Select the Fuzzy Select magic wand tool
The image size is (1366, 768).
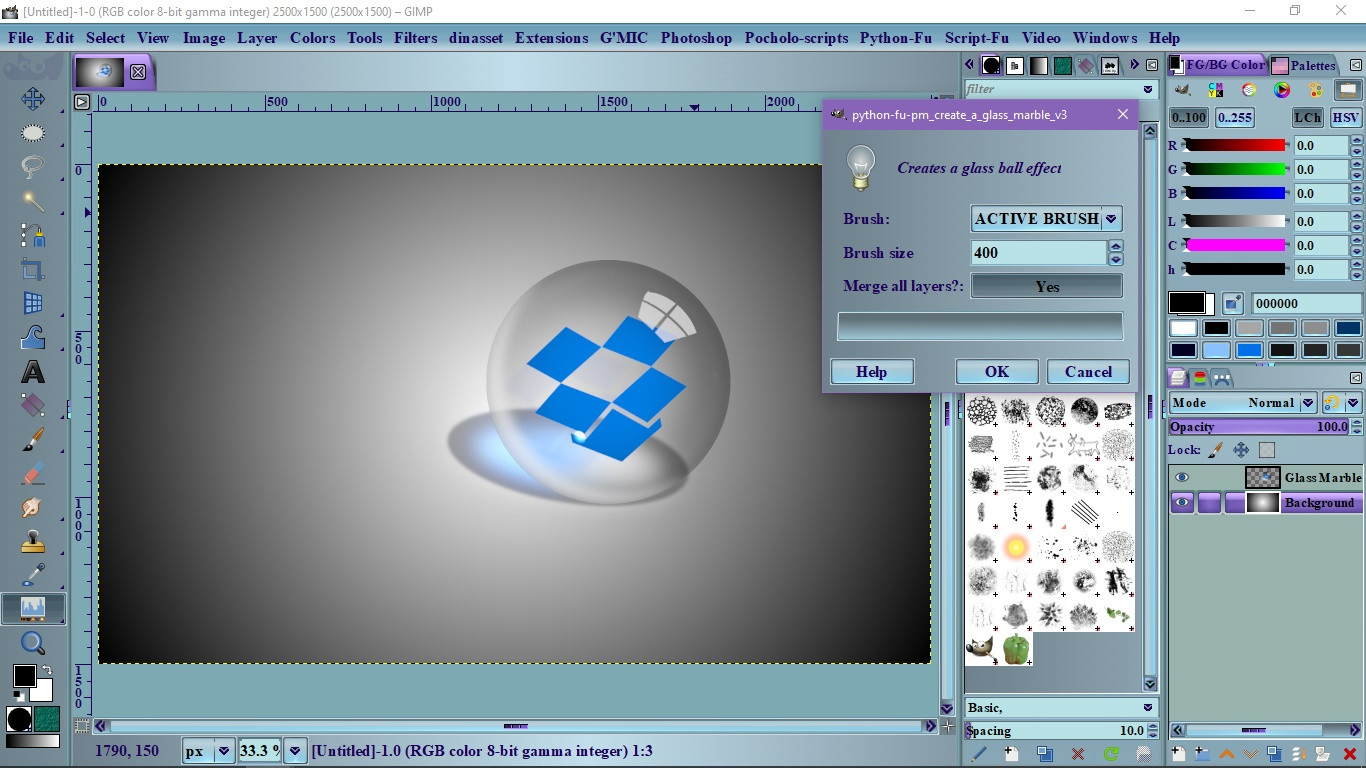point(33,201)
